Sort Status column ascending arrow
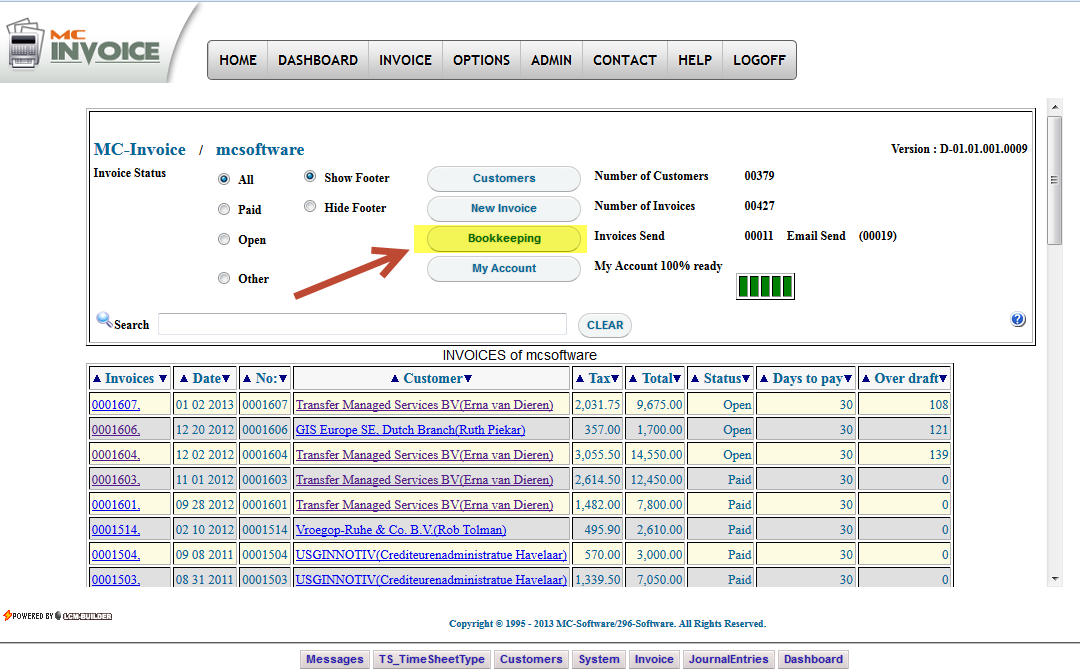This screenshot has width=1080, height=672. pos(695,379)
